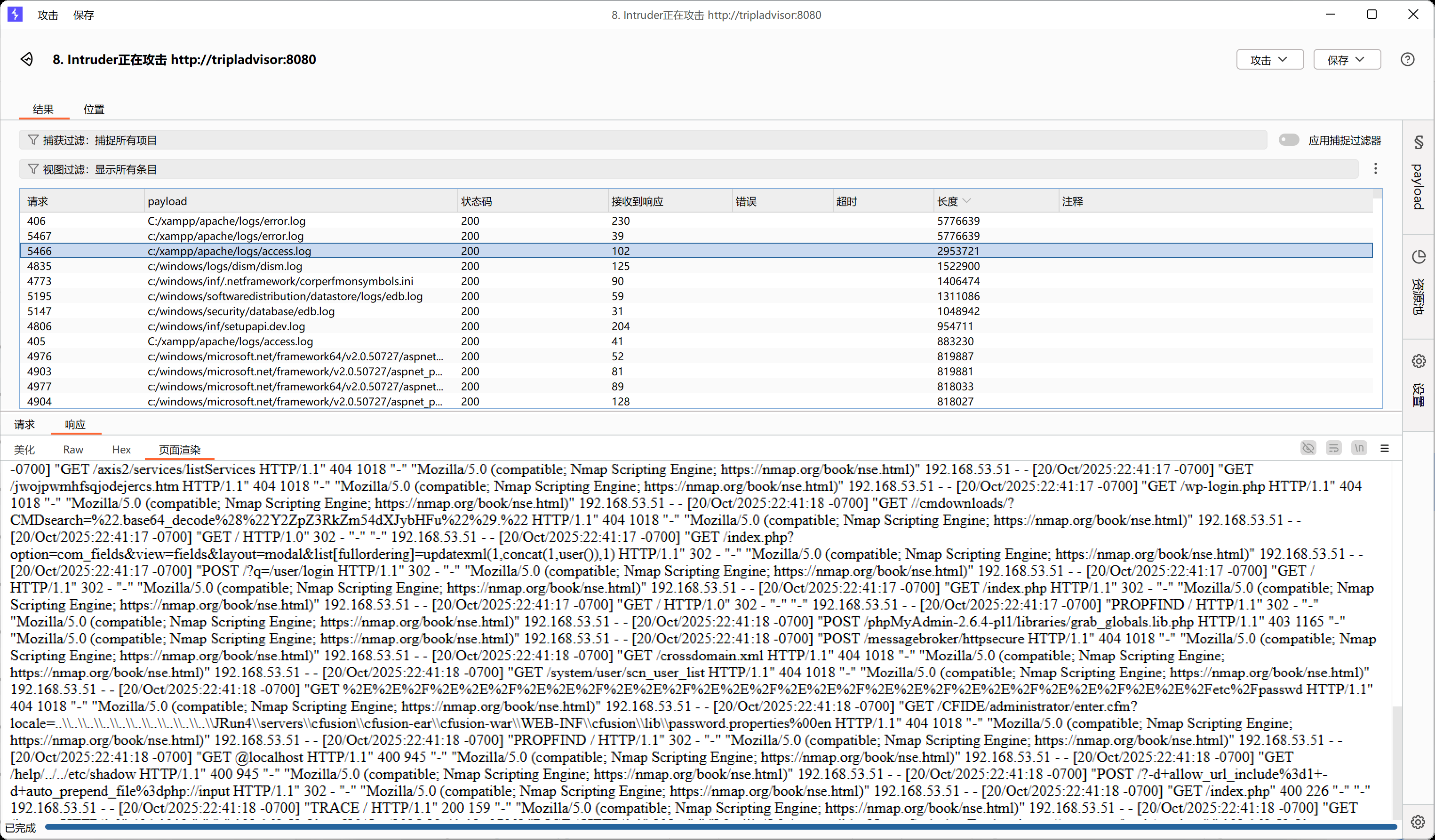The height and width of the screenshot is (840, 1435).
Task: Enable the 应用捕捉过滤器 switch
Action: pyautogui.click(x=1289, y=139)
